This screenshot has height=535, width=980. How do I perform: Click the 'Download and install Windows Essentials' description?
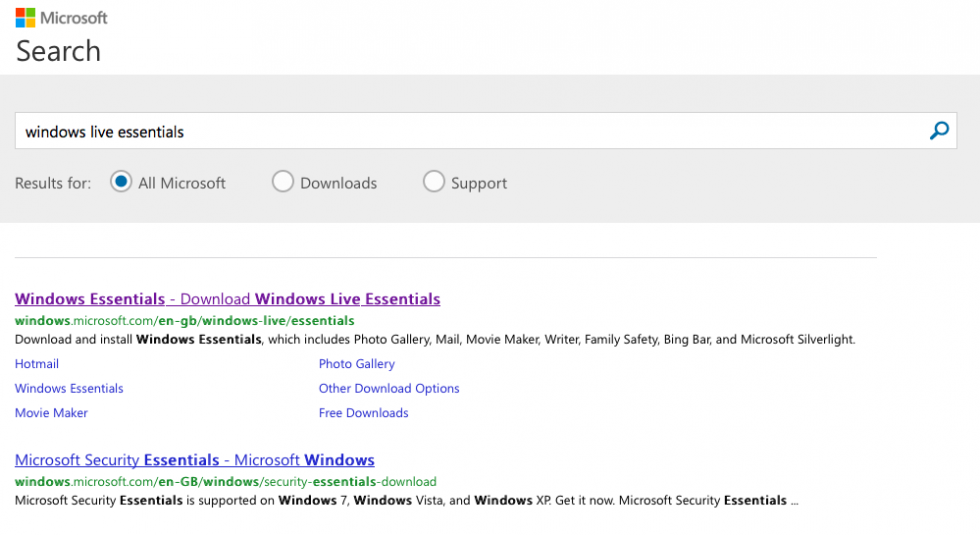point(435,339)
